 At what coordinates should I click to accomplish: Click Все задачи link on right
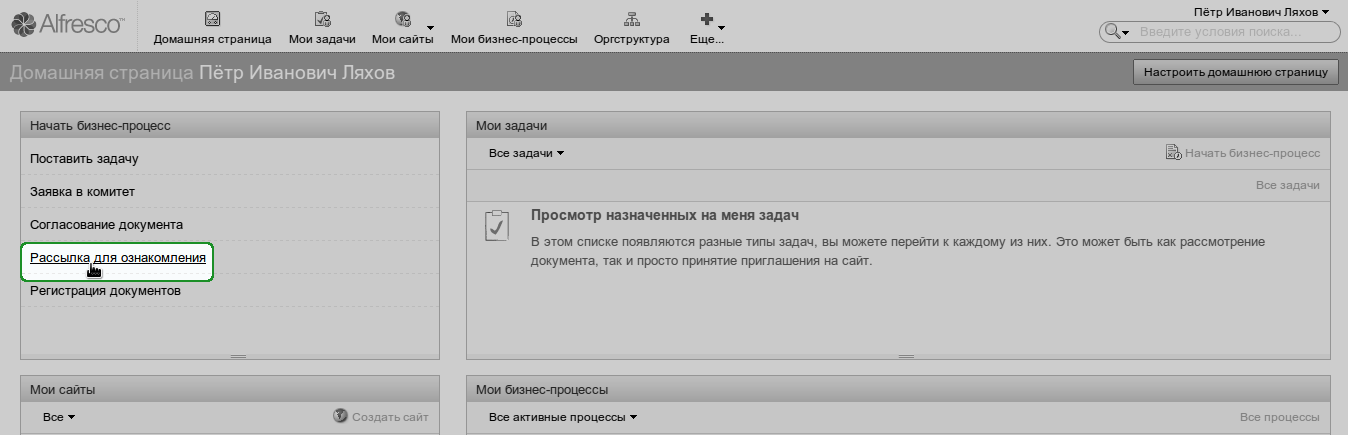1288,185
